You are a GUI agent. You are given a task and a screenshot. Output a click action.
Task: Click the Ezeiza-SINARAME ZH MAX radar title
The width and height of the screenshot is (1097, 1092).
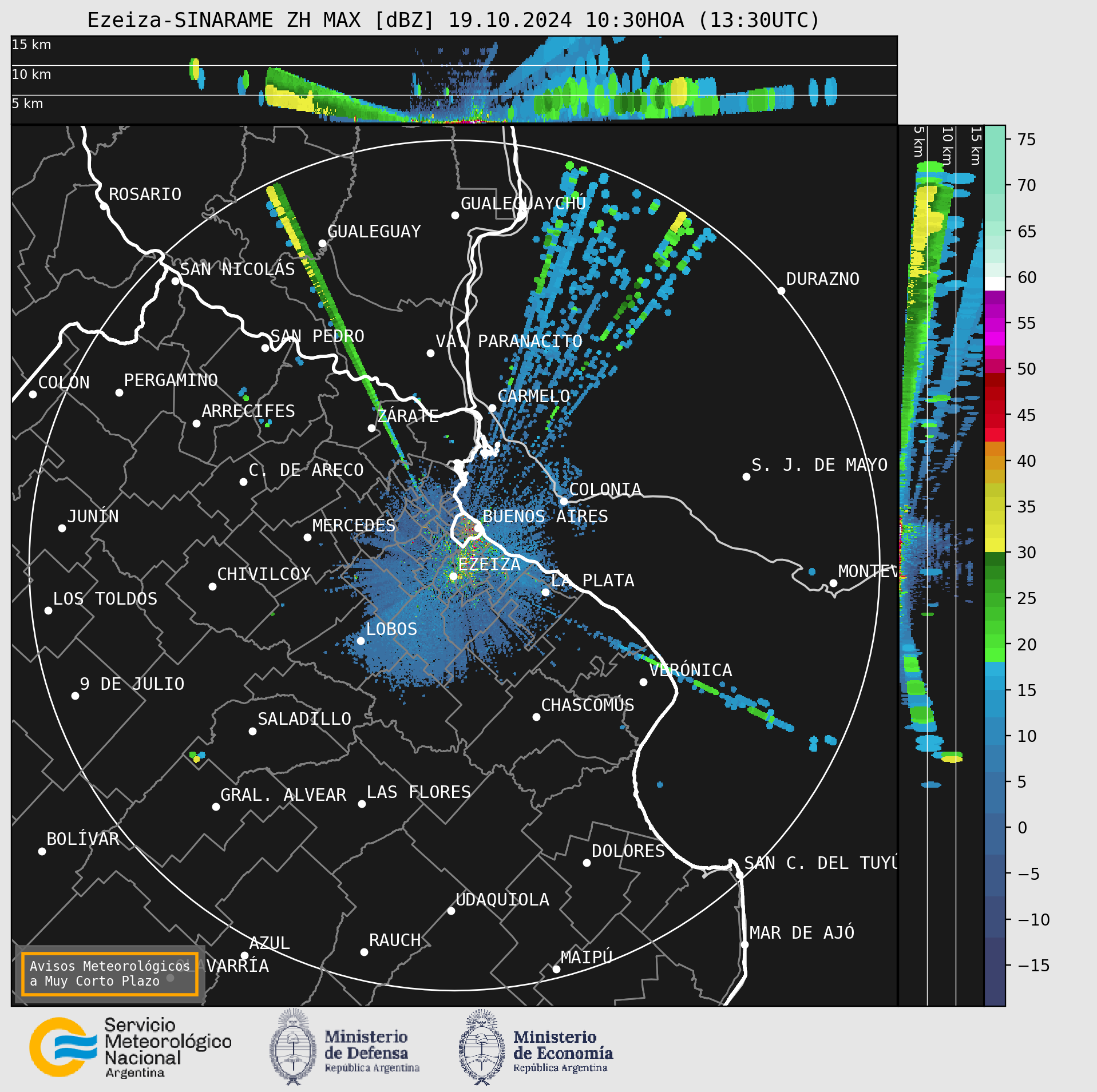pyautogui.click(x=453, y=20)
